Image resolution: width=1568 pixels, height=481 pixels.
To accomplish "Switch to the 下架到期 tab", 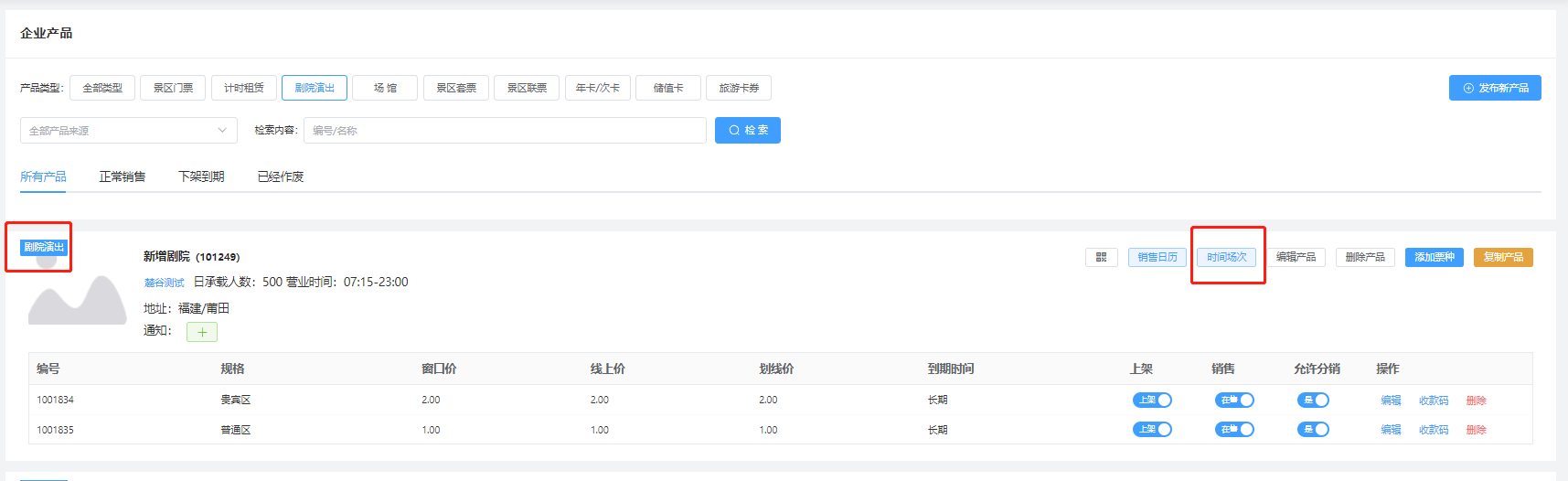I will coord(201,176).
